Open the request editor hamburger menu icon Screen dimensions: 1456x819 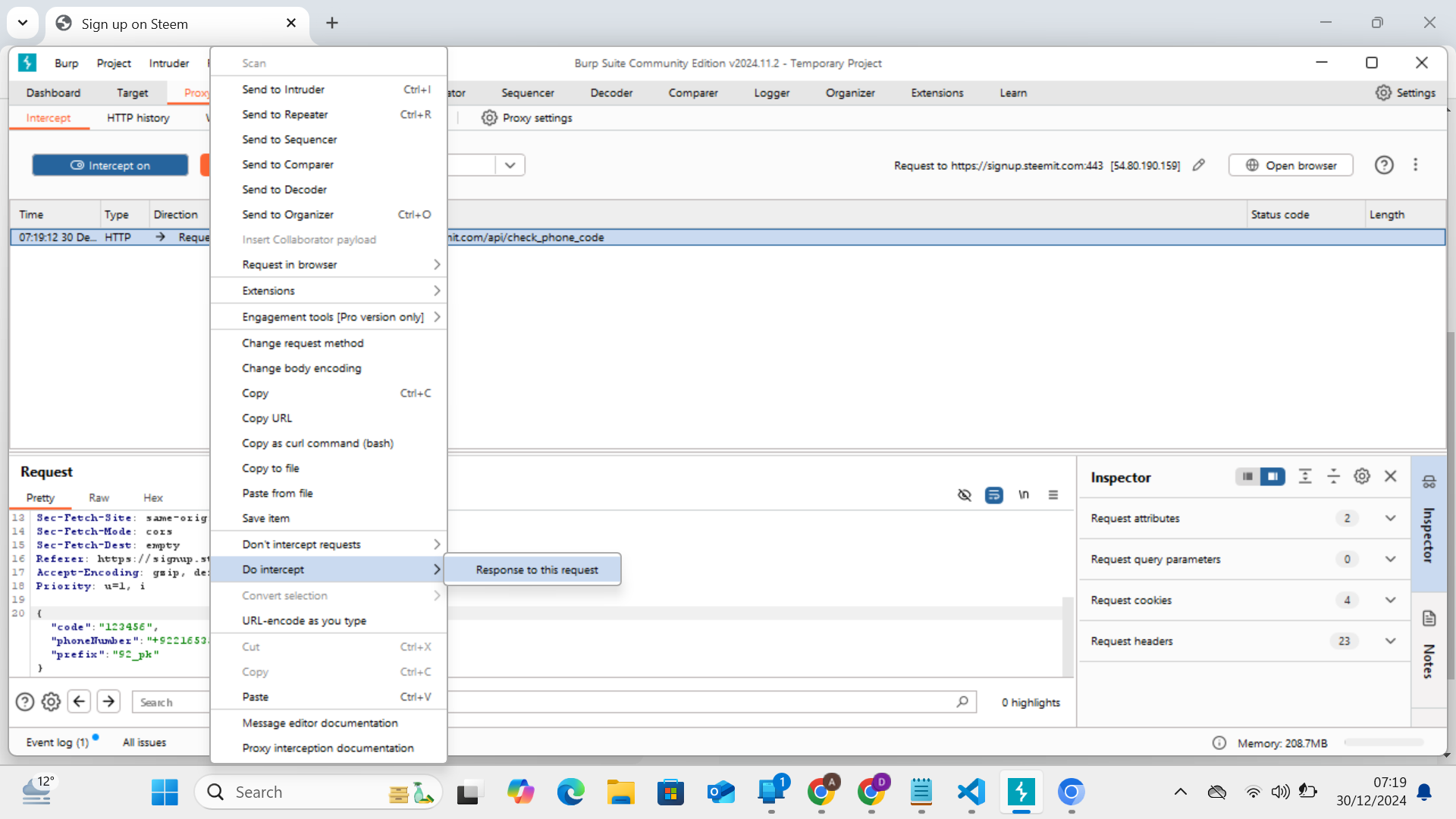[1053, 494]
